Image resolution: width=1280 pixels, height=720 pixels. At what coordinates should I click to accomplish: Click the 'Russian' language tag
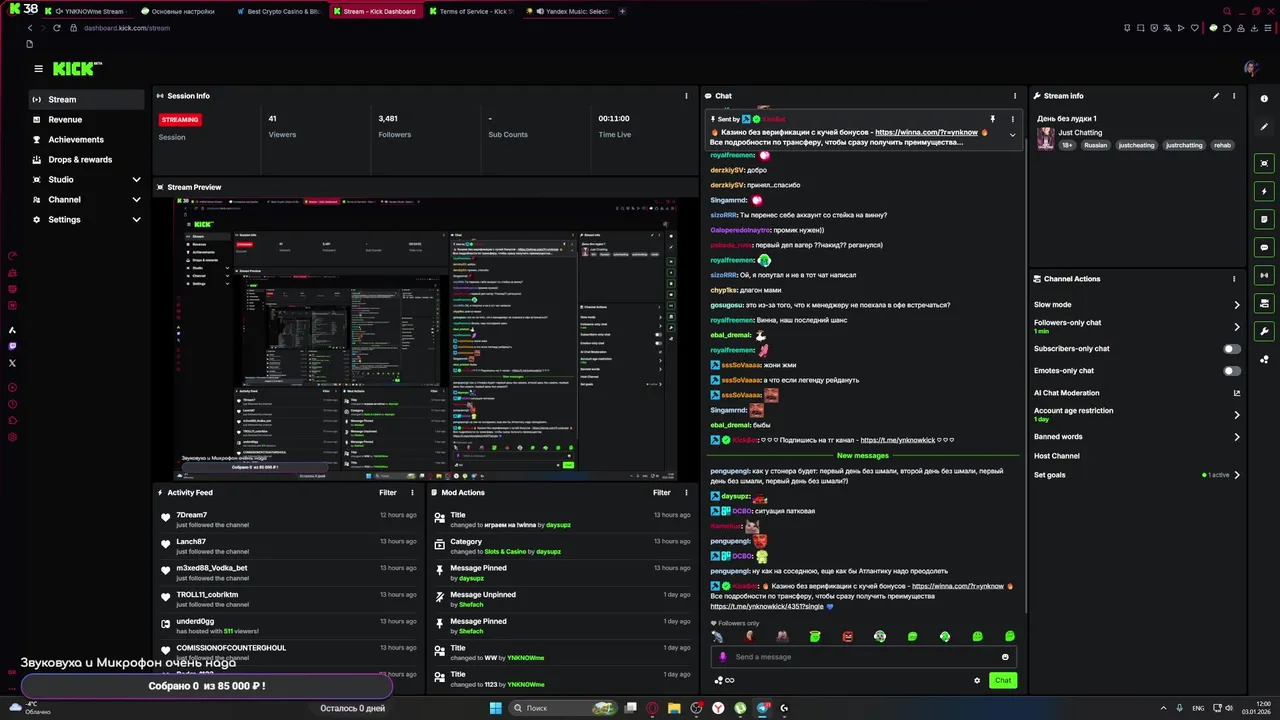point(1096,145)
